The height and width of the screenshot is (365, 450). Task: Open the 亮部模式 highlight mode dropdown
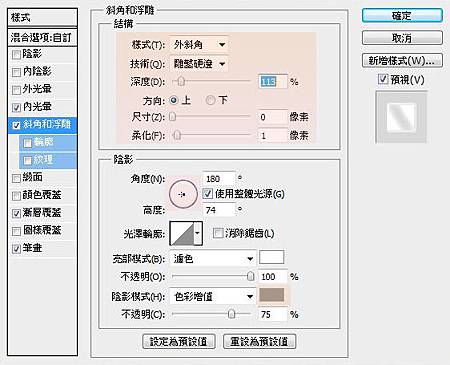pos(213,259)
